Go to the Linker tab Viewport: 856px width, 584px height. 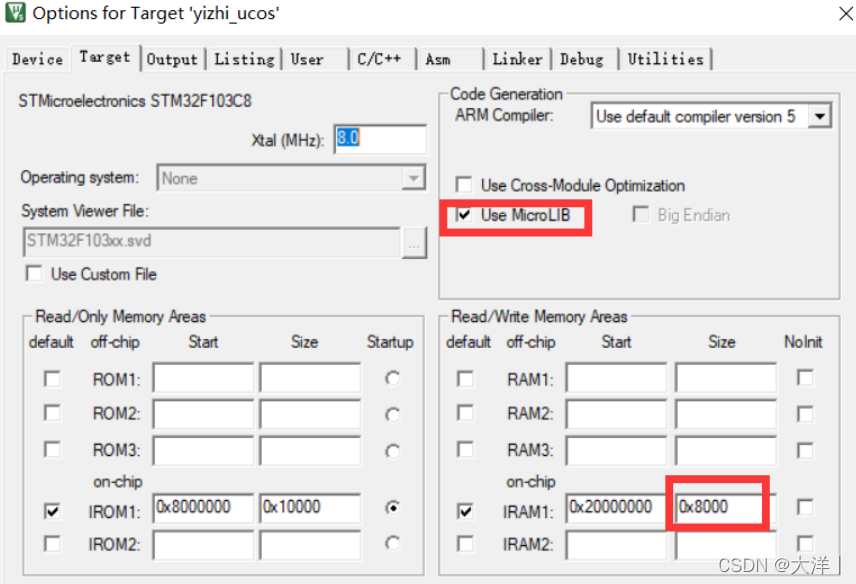point(517,59)
